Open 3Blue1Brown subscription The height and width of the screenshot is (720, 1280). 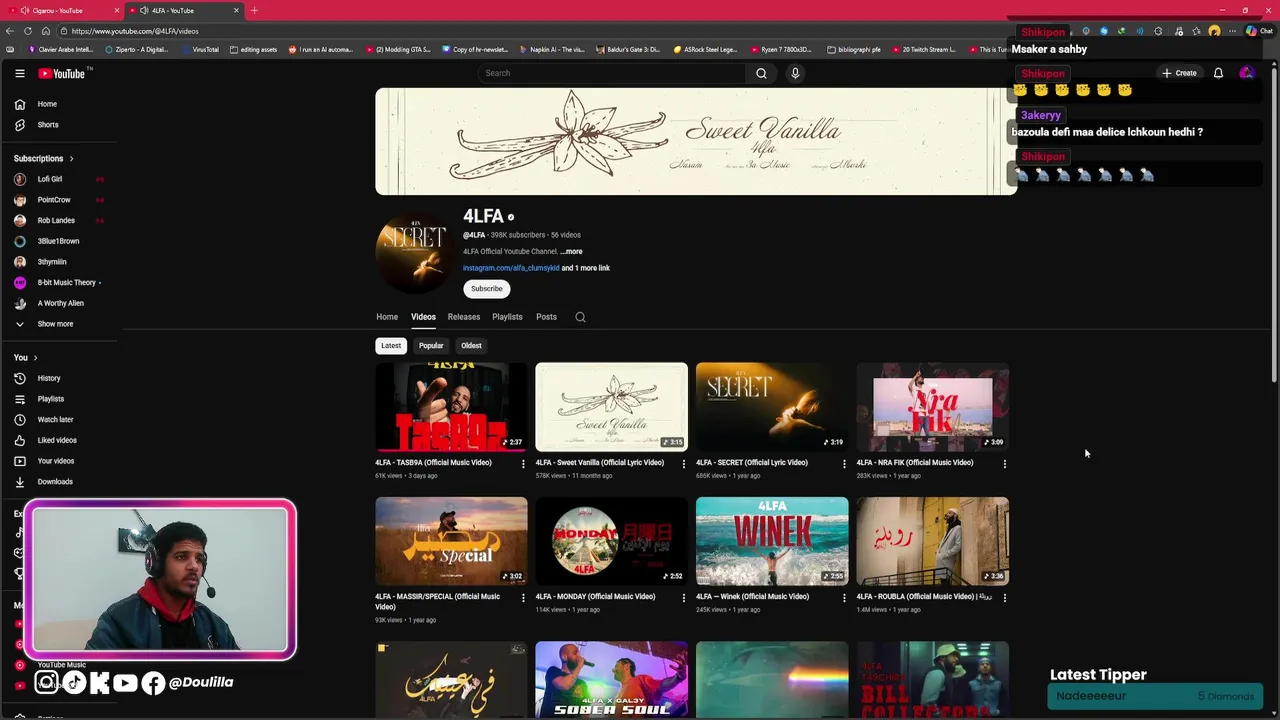47,241
